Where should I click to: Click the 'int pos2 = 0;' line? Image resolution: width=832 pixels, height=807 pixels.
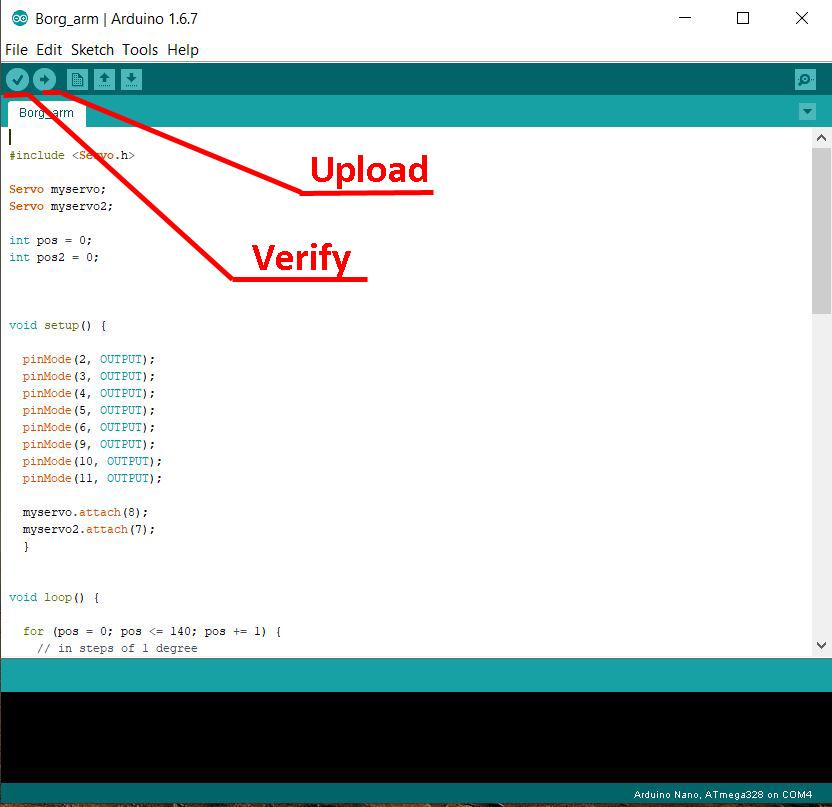point(54,257)
